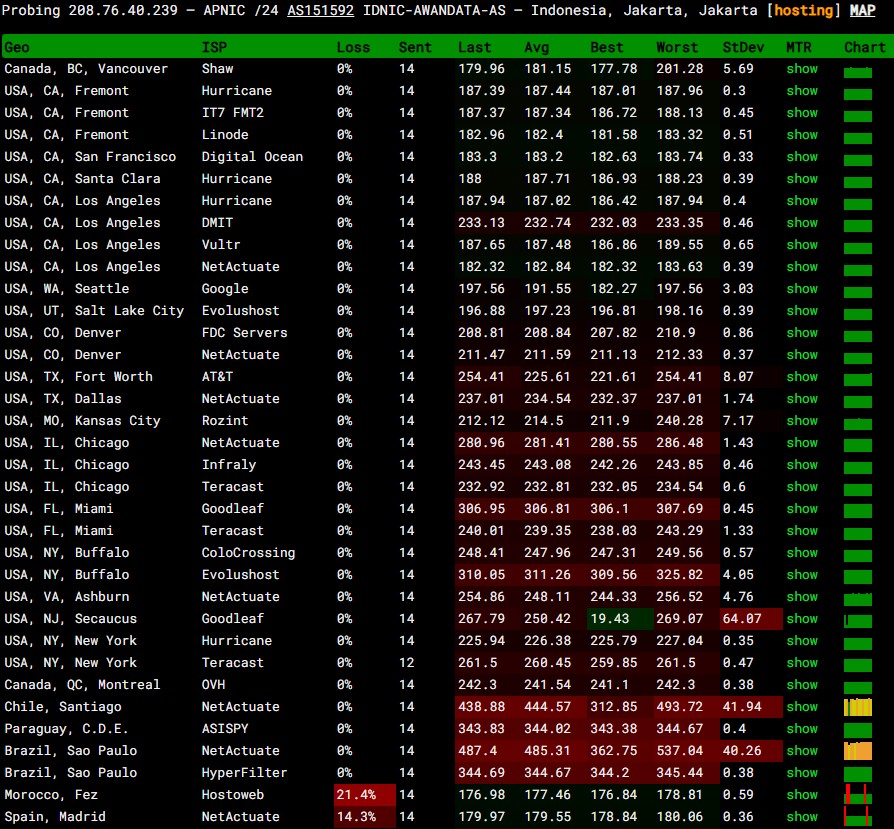Image resolution: width=894 pixels, height=829 pixels.
Task: Show MTR for Dallas NetActuate row
Action: click(x=802, y=399)
